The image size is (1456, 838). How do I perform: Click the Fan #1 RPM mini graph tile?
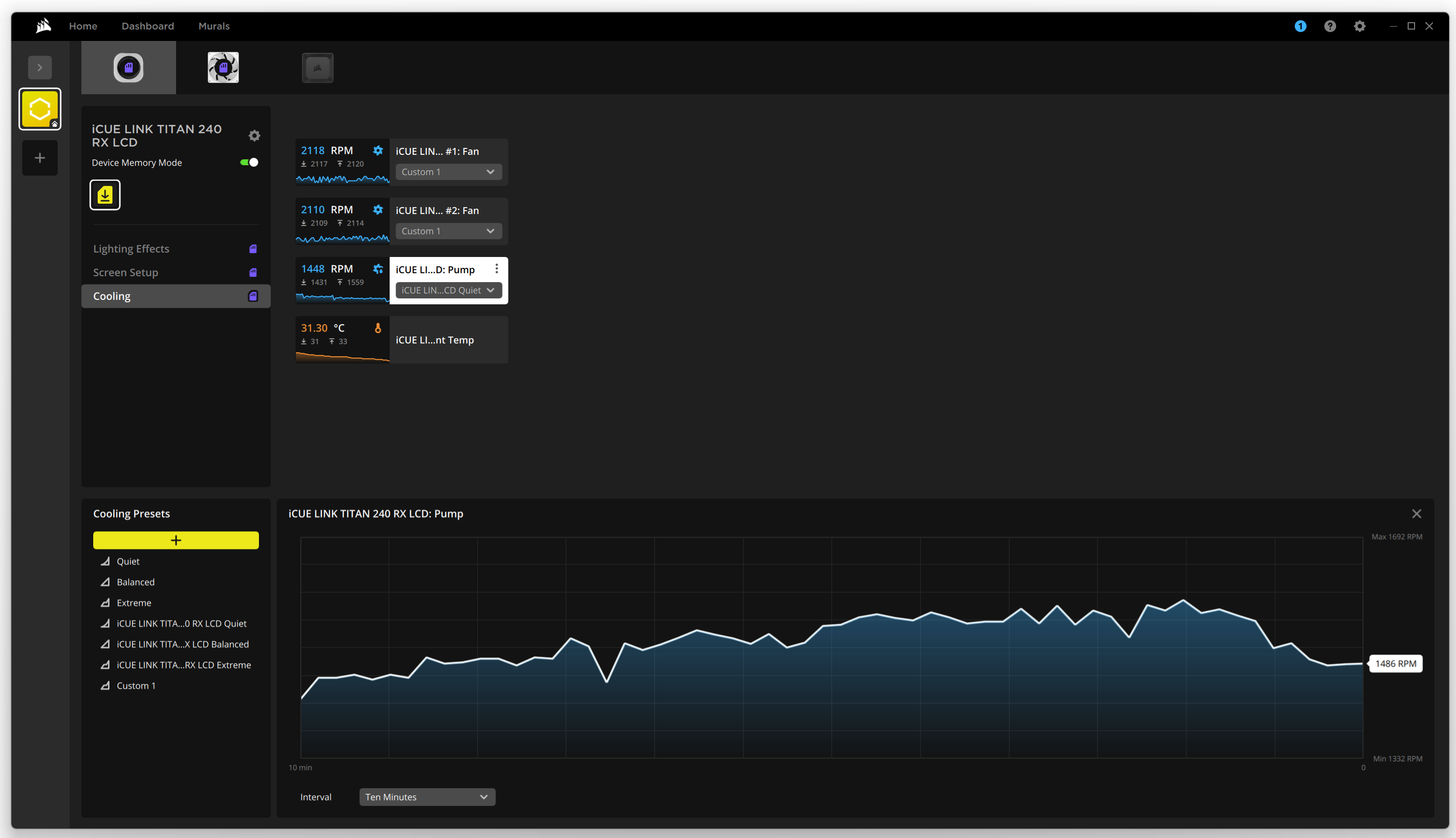click(x=342, y=162)
